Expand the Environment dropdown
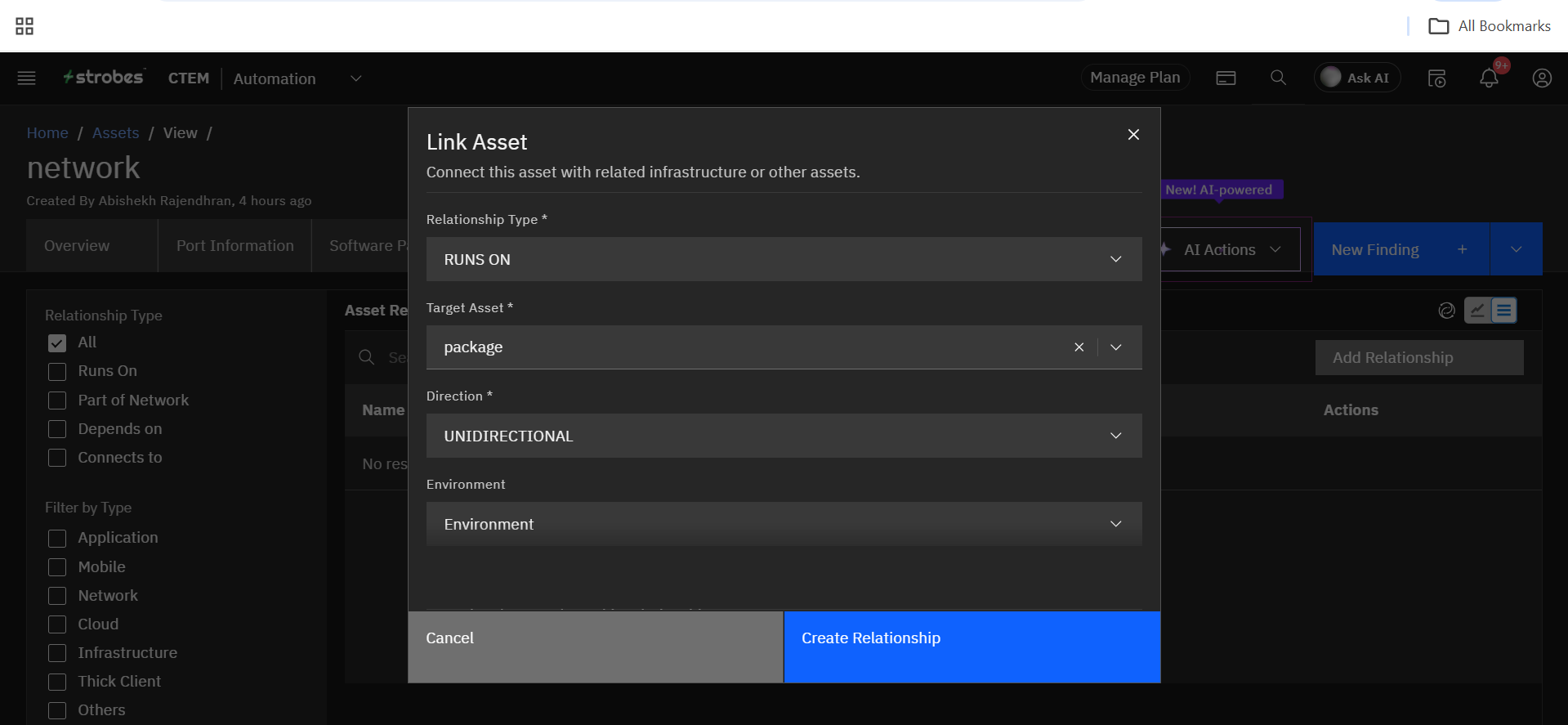 (x=784, y=524)
